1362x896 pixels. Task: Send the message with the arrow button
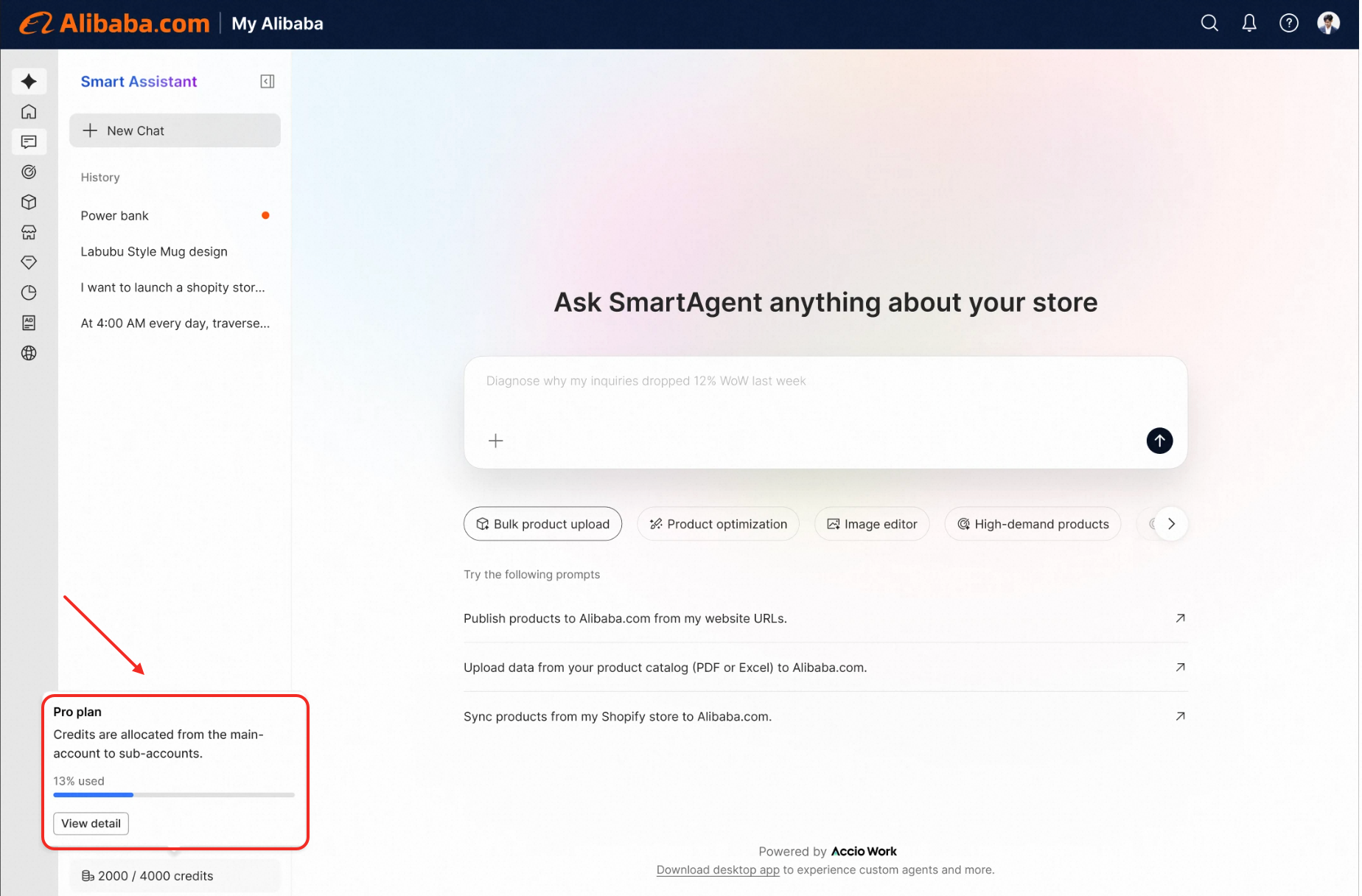point(1159,441)
